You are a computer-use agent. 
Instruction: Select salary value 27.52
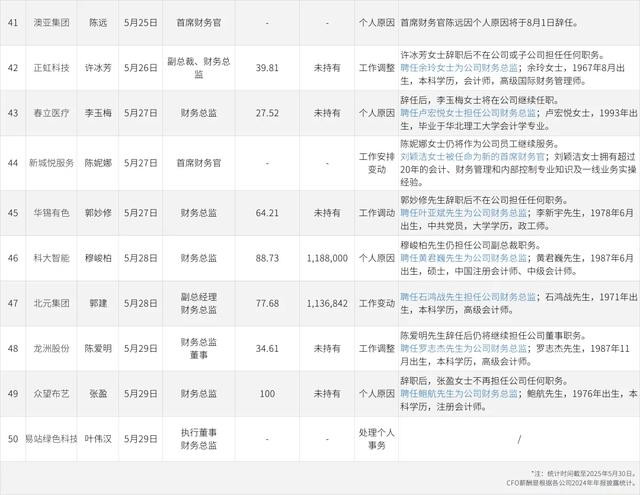pyautogui.click(x=267, y=113)
